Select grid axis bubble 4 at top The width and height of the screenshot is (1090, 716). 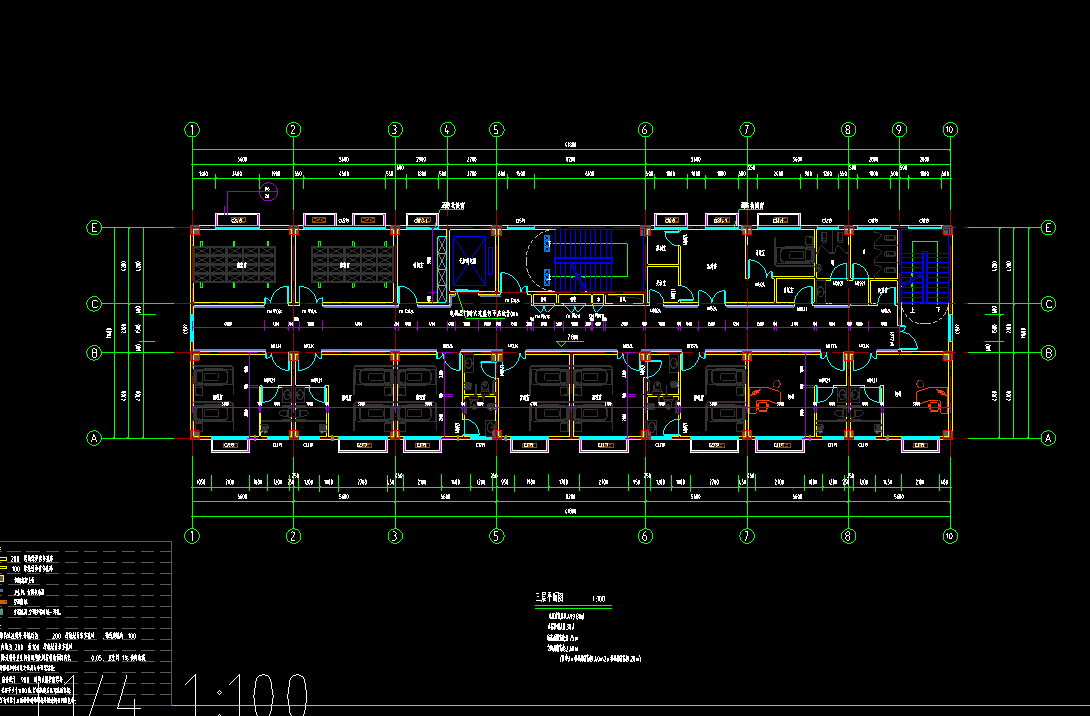point(447,130)
